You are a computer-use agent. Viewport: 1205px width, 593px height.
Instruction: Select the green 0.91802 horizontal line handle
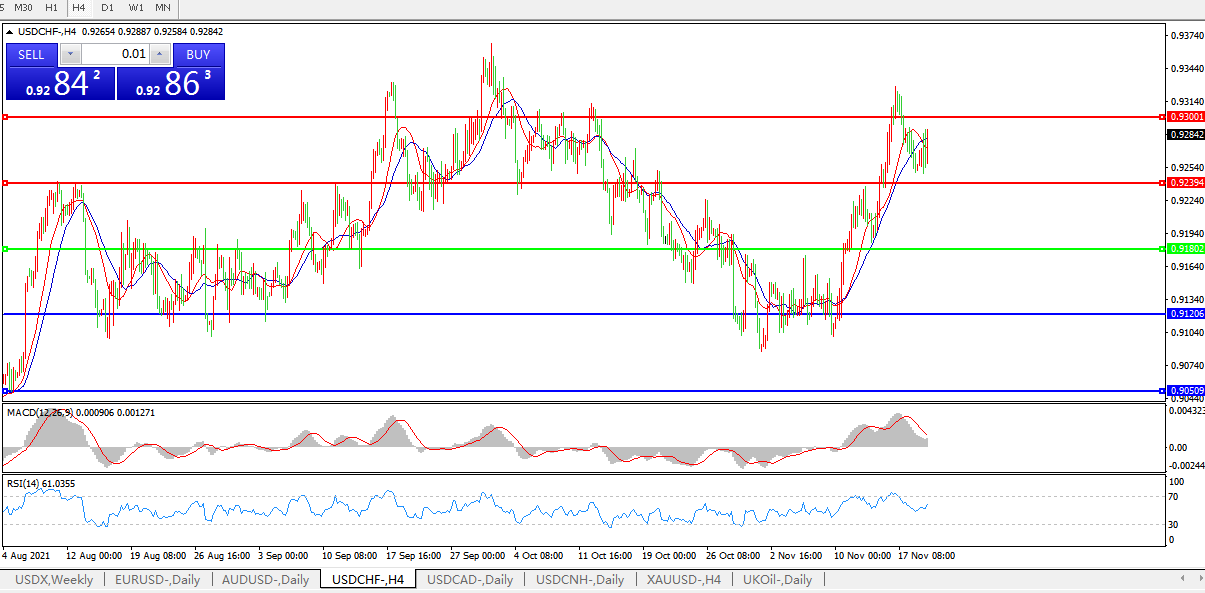tap(5, 249)
